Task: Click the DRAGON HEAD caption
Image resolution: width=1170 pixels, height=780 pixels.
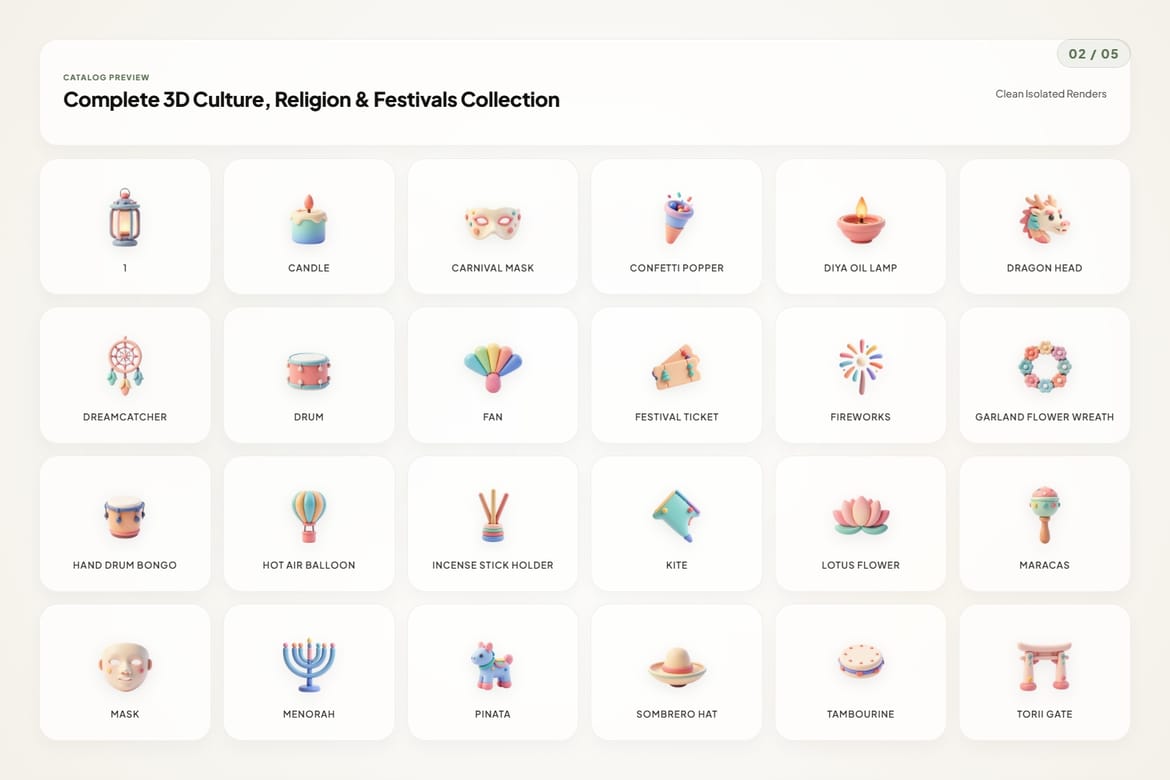Action: coord(1045,268)
